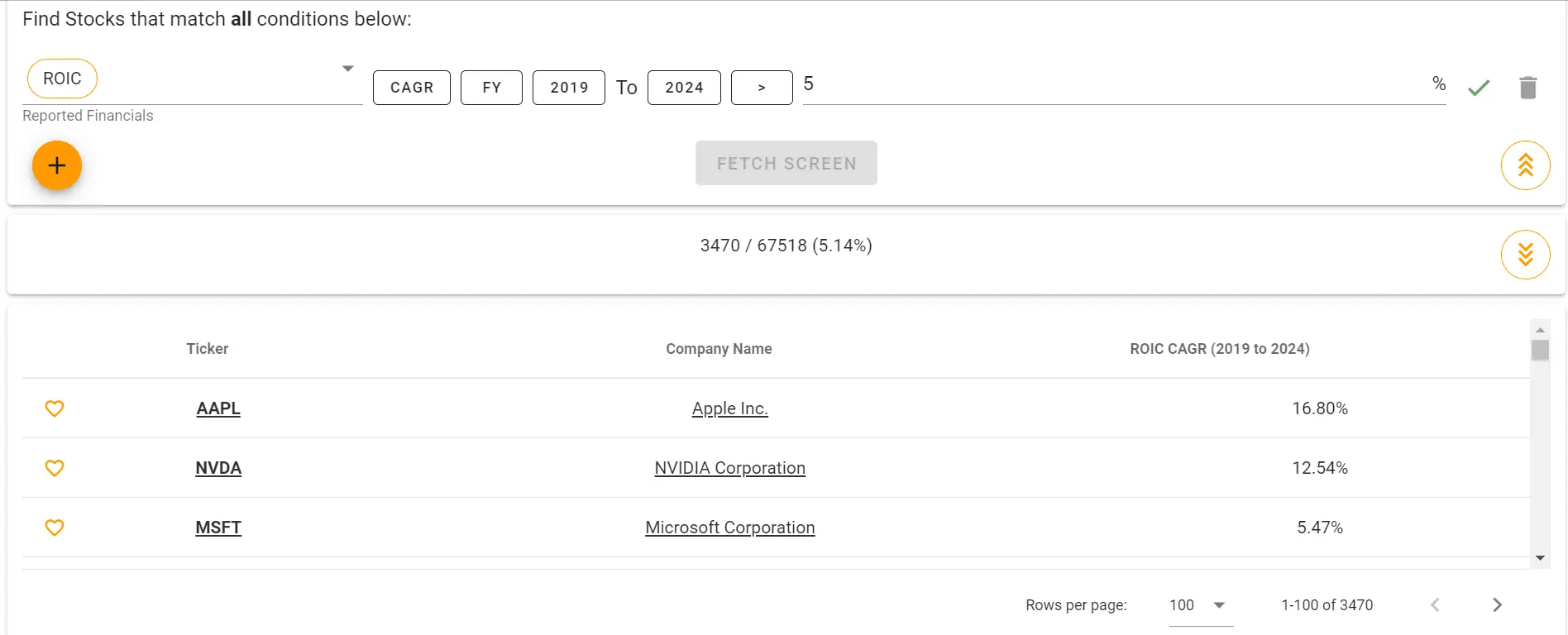Open the NVIDIA Corporation company link

729,468
